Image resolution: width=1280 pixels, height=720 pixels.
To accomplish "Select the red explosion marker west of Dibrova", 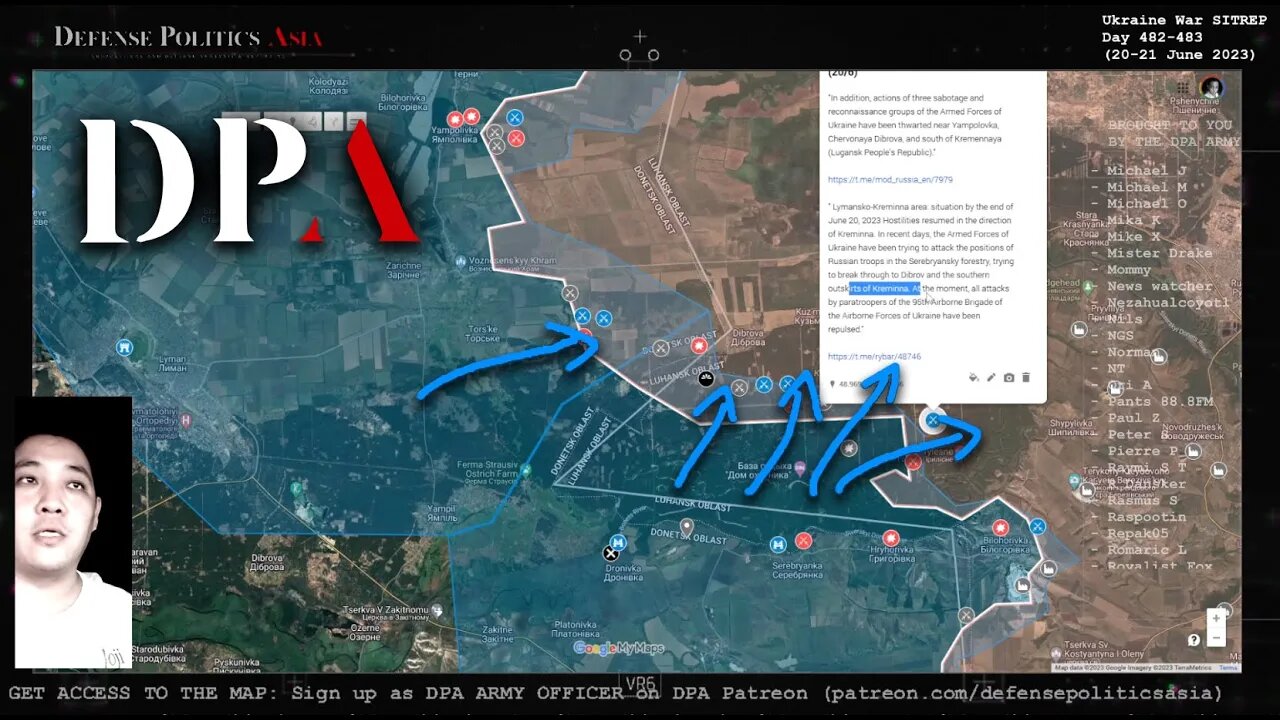I will click(x=699, y=346).
